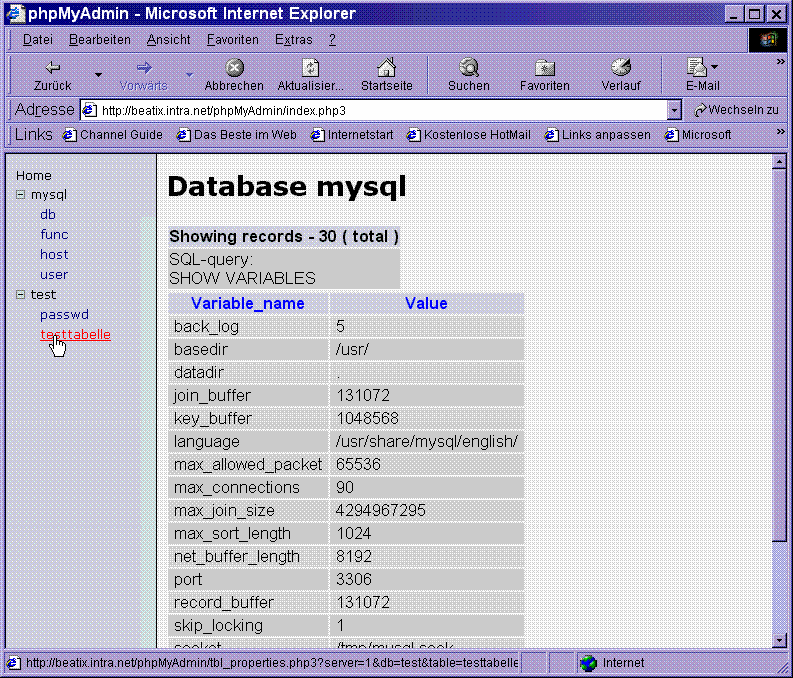
Task: Open the Verlauf history icon
Action: pos(620,68)
